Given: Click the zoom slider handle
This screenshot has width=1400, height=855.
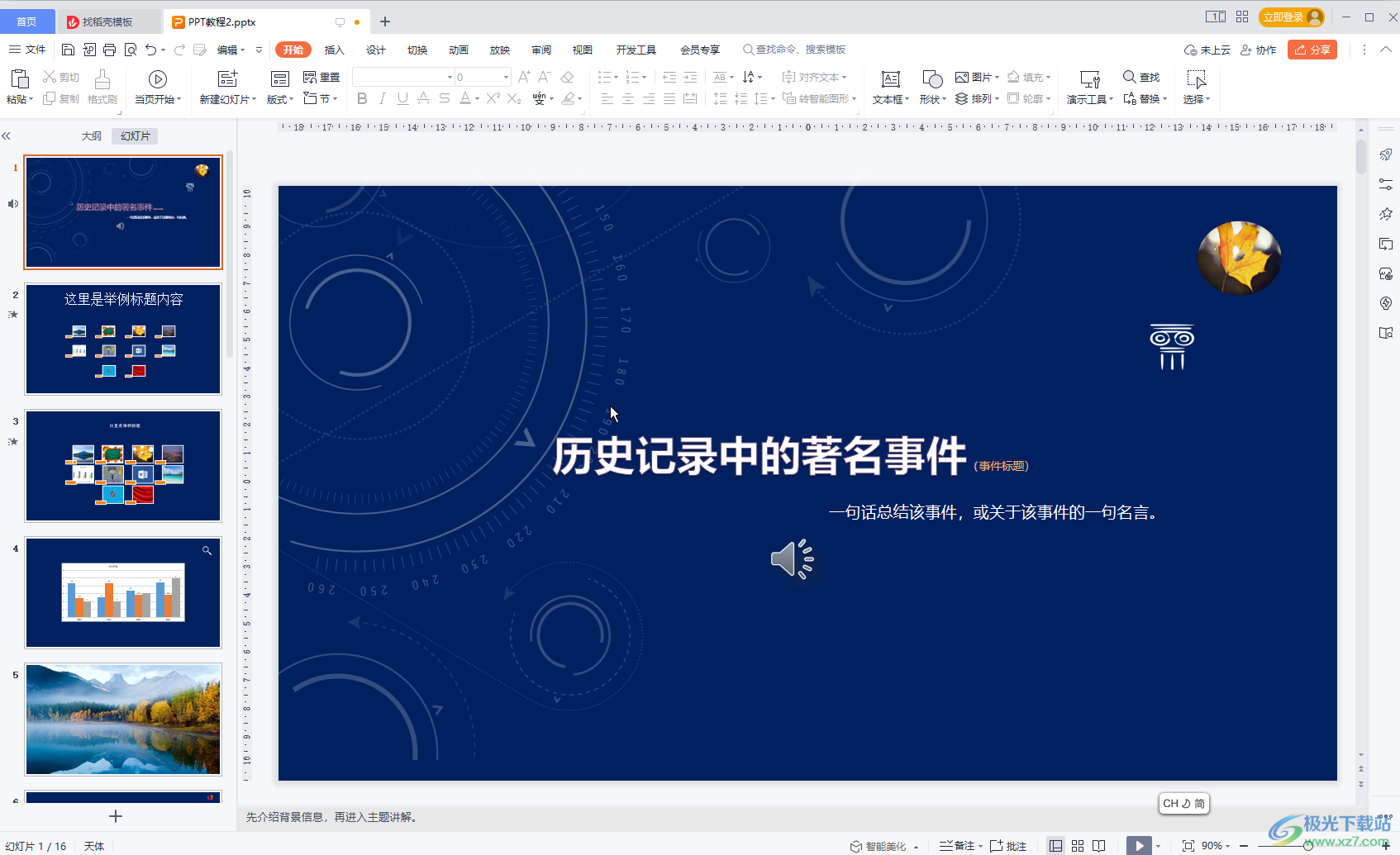Looking at the screenshot, I should (1307, 846).
